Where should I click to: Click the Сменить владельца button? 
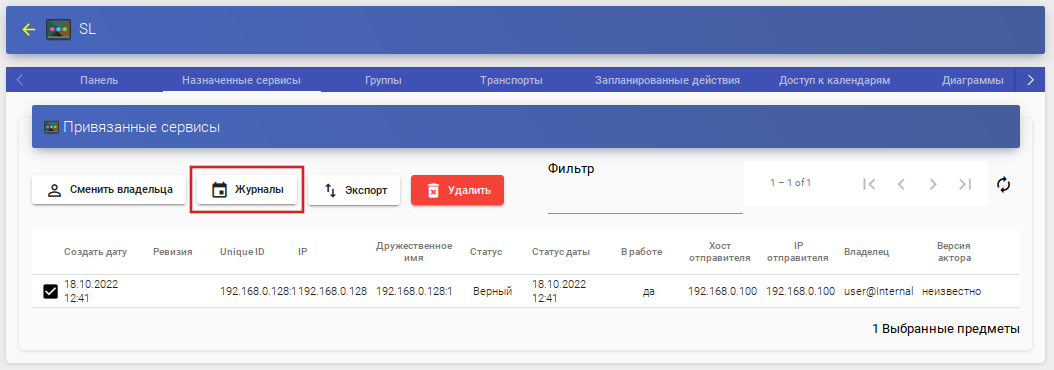click(108, 190)
